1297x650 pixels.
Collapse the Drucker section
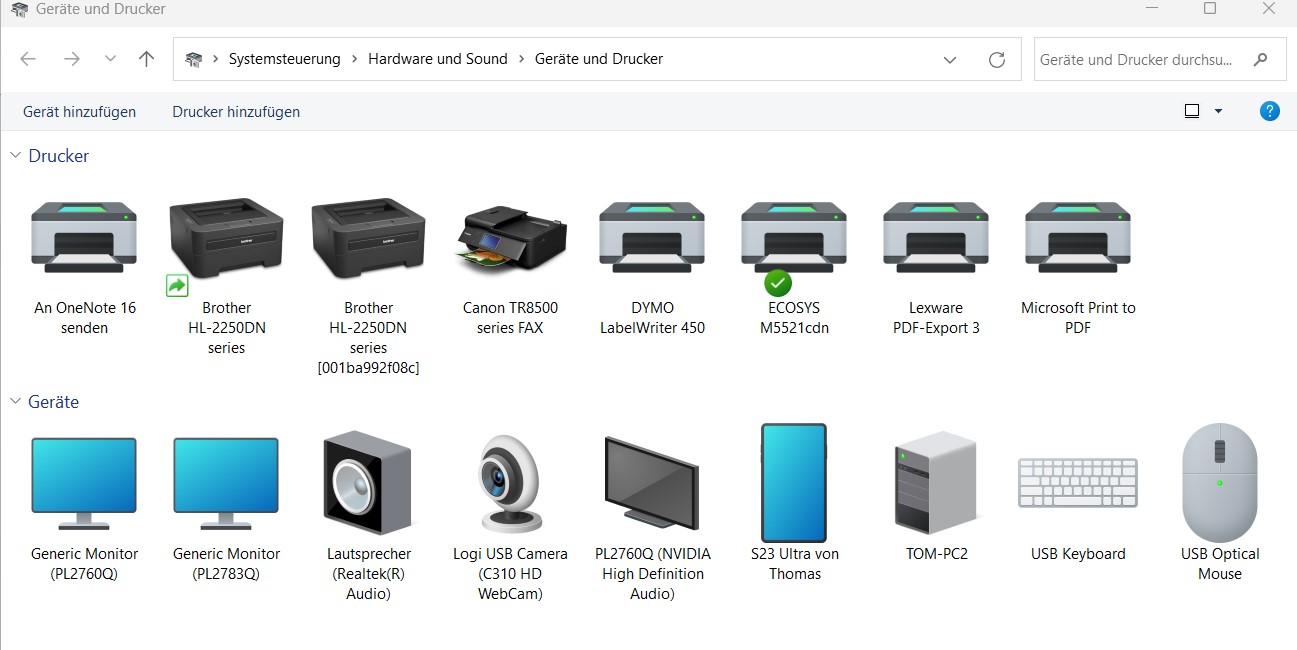point(16,155)
